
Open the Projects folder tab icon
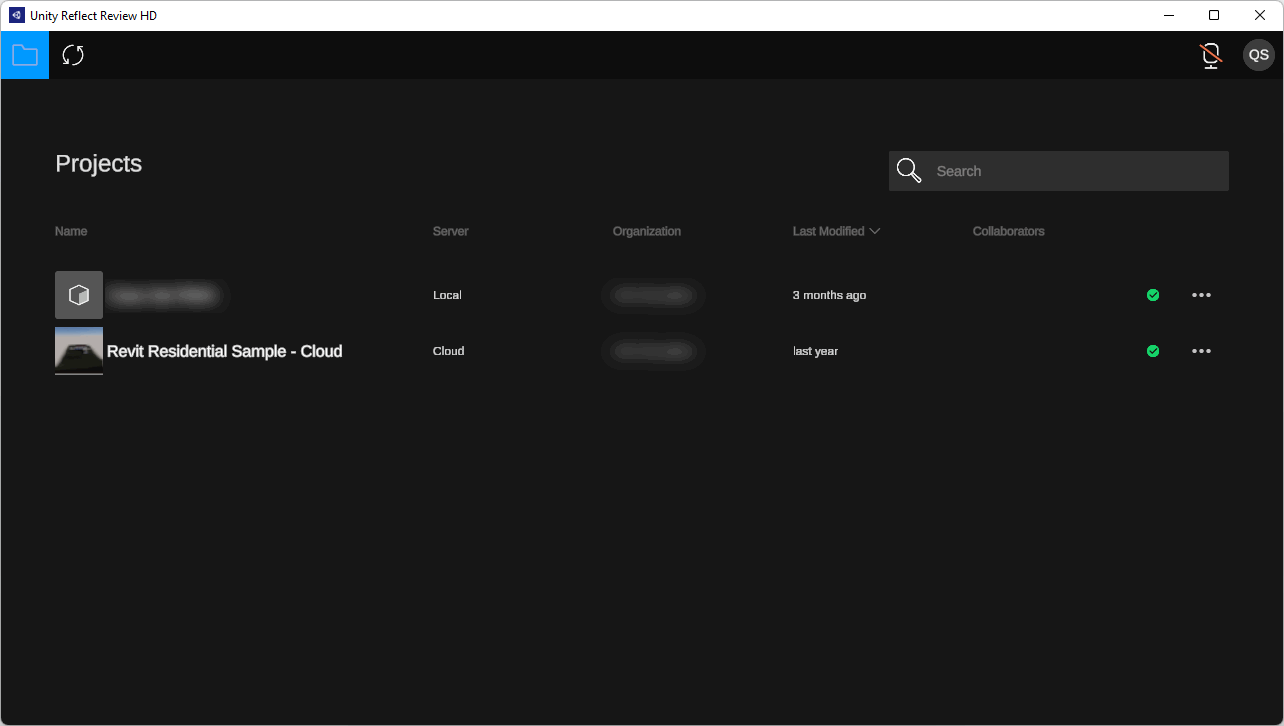(25, 55)
